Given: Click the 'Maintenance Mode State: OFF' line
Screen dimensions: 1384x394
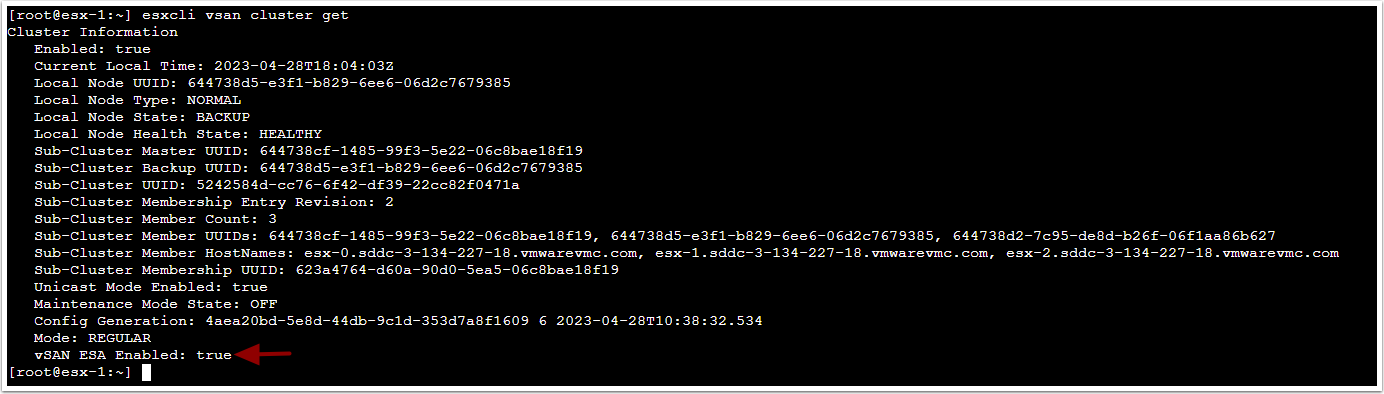Looking at the screenshot, I should 156,304.
